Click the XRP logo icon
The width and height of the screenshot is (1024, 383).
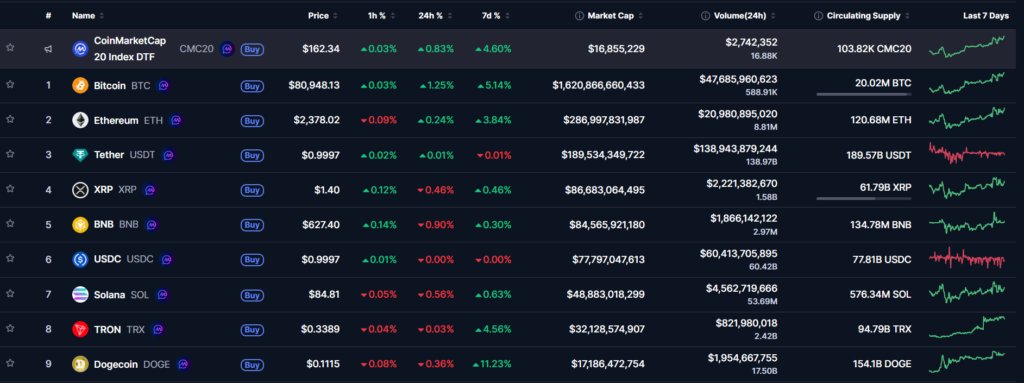80,190
